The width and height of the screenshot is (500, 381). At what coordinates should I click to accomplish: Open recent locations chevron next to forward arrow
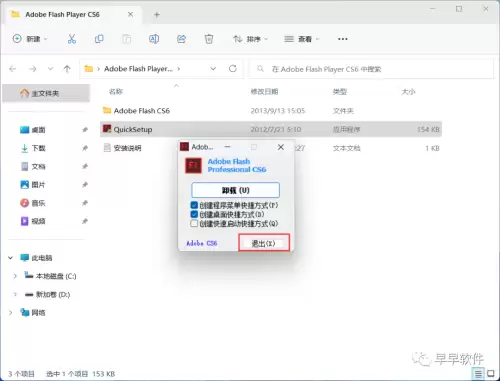pyautogui.click(x=50, y=69)
